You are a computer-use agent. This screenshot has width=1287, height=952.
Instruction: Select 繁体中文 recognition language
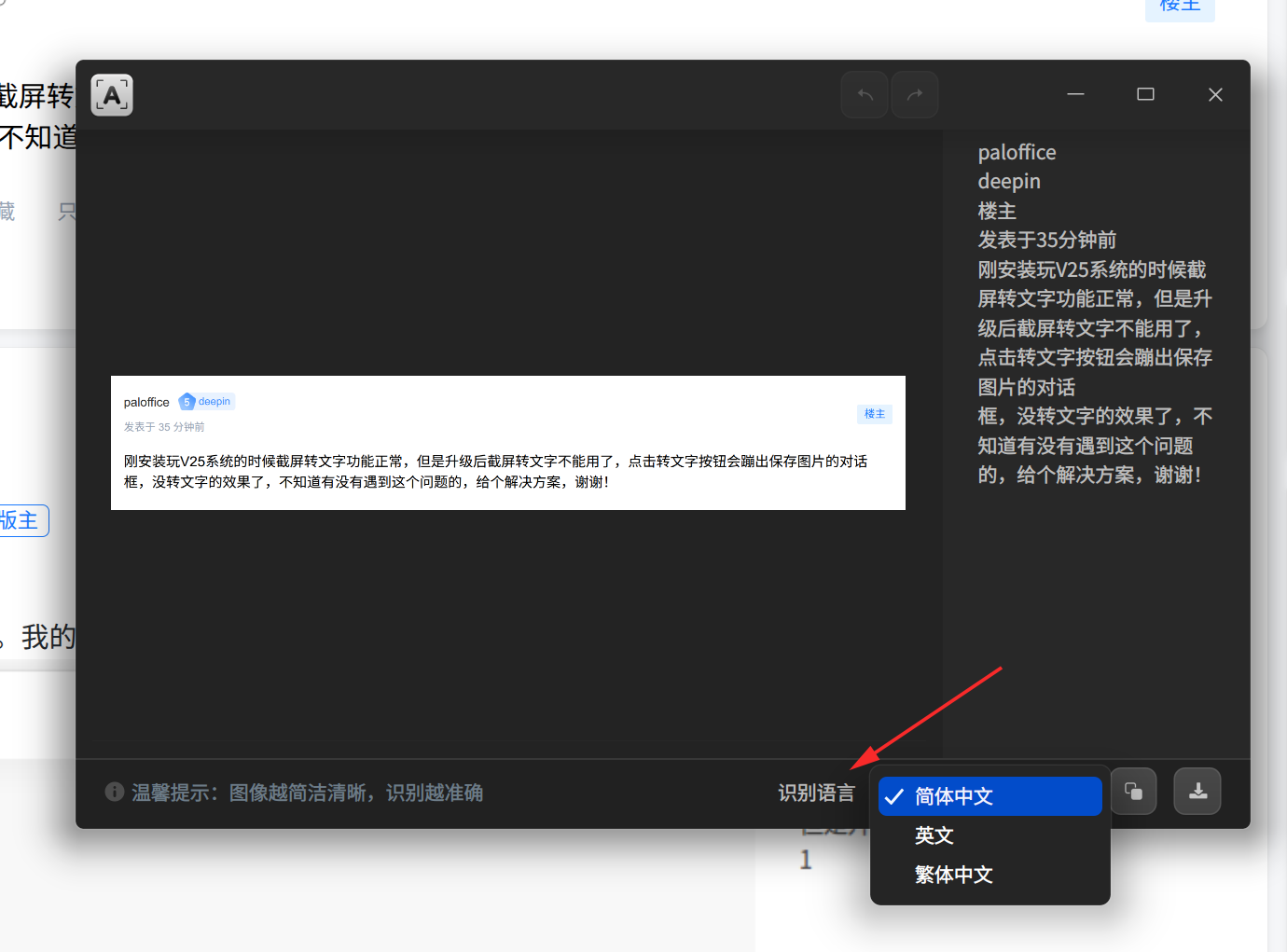point(990,875)
